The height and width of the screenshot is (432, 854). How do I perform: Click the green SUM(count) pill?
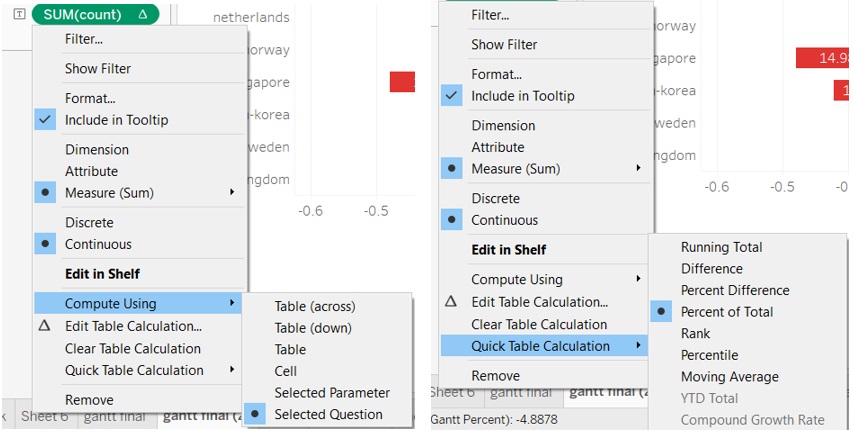(83, 15)
